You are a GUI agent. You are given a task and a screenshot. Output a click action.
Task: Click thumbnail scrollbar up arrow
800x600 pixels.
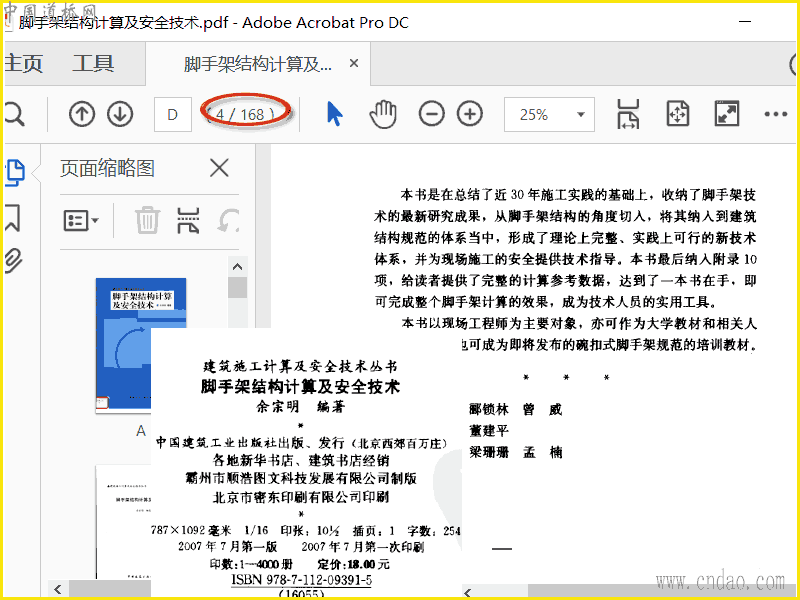pos(237,266)
